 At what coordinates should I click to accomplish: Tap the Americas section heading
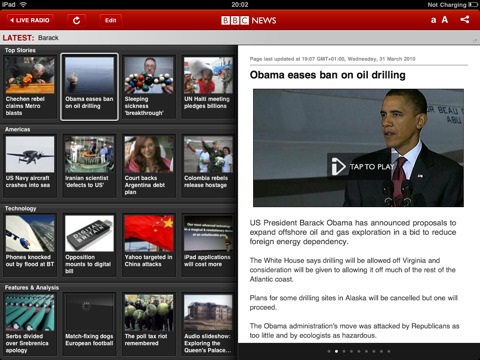coord(17,129)
